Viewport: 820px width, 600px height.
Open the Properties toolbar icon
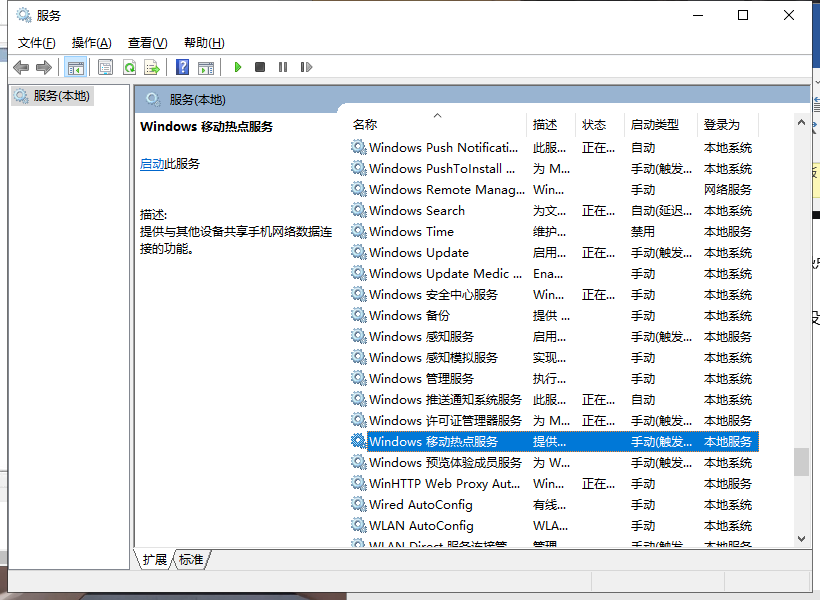[x=104, y=66]
